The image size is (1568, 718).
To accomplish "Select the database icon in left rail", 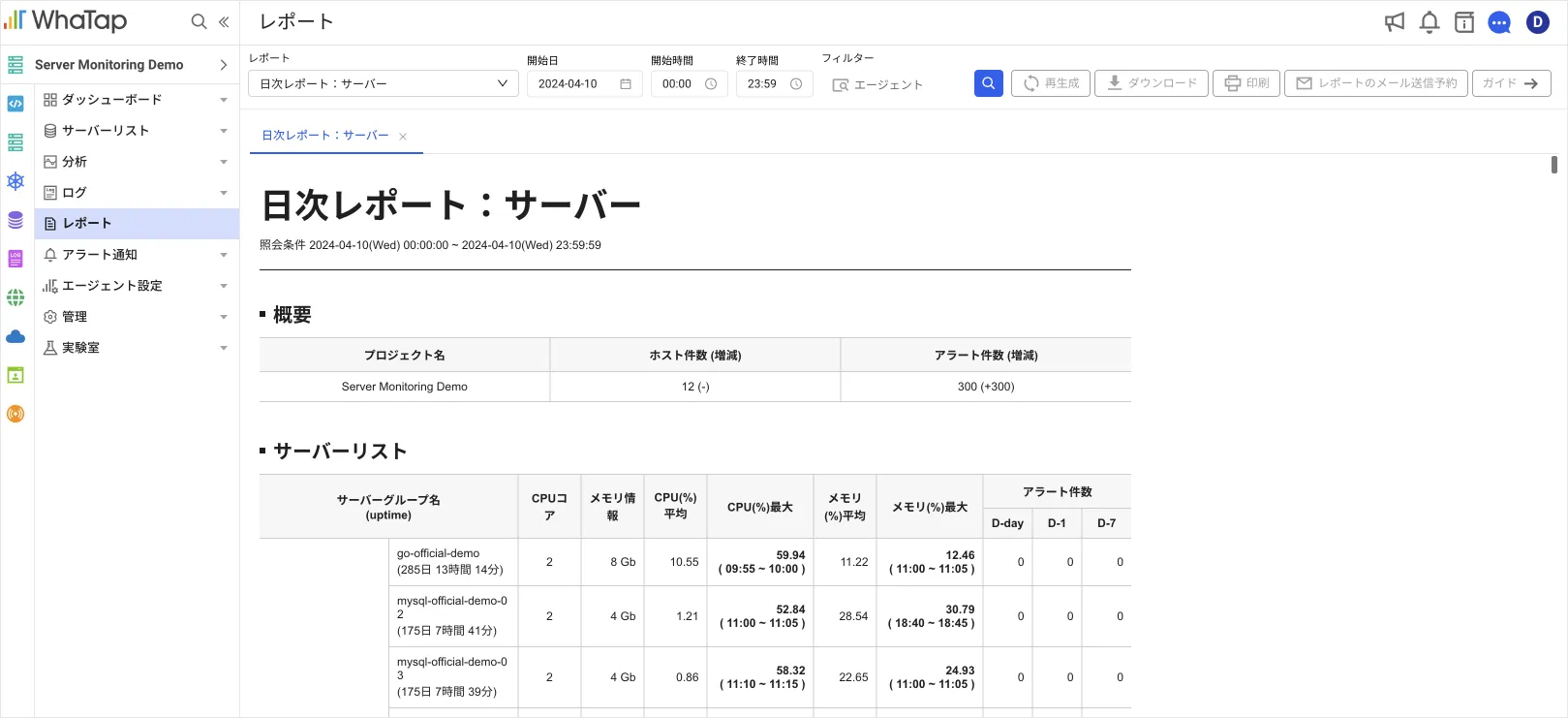I will [x=15, y=220].
